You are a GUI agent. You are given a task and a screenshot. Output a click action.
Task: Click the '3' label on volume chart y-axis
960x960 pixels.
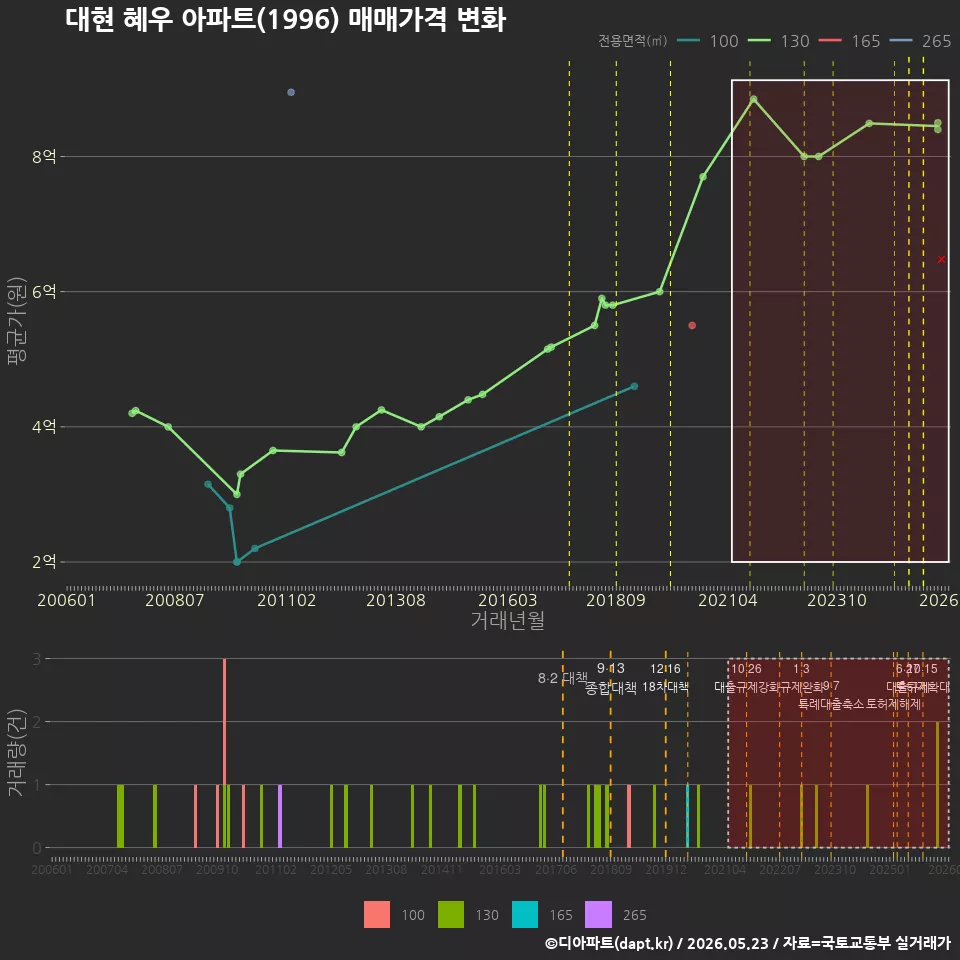click(37, 659)
